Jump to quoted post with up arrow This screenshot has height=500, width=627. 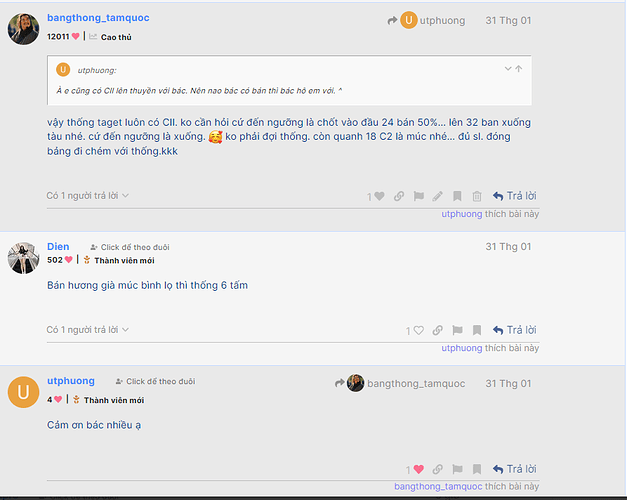click(x=519, y=69)
